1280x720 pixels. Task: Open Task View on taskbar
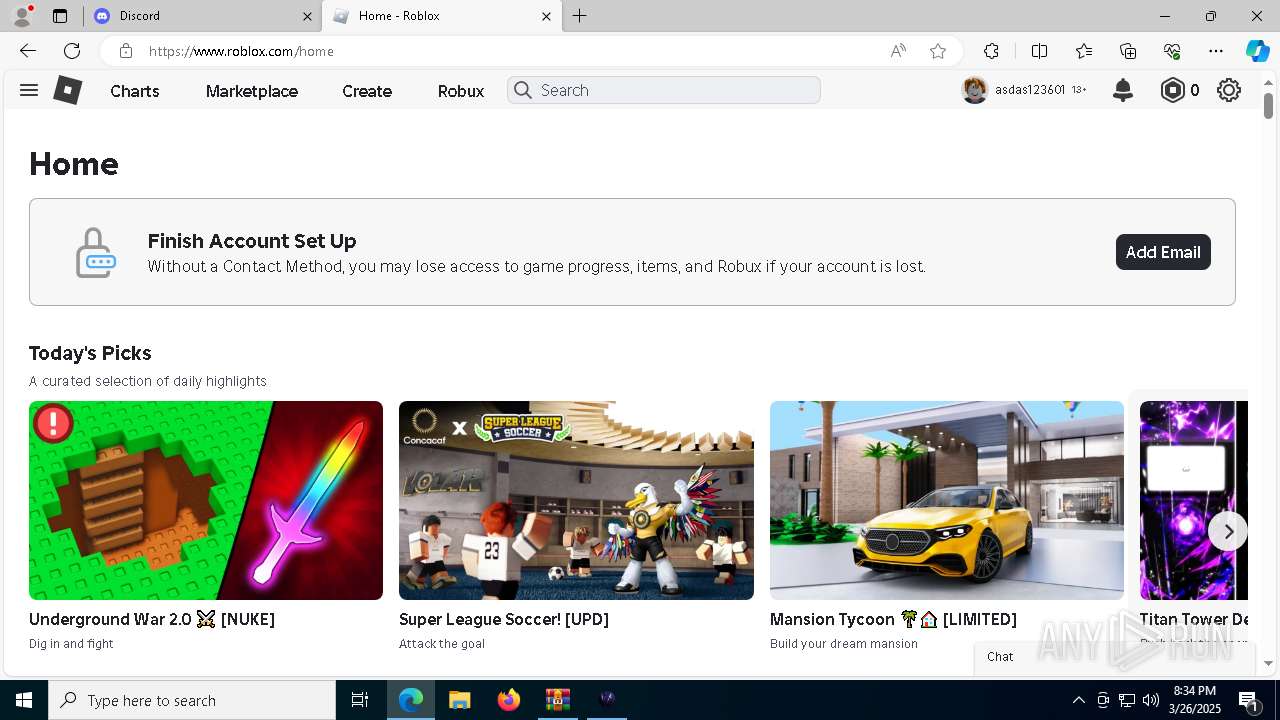[360, 700]
